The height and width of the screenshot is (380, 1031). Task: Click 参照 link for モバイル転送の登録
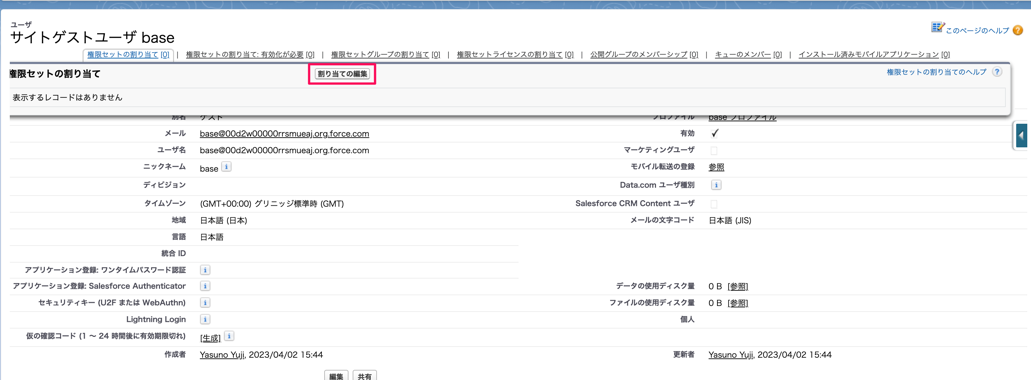tap(716, 167)
